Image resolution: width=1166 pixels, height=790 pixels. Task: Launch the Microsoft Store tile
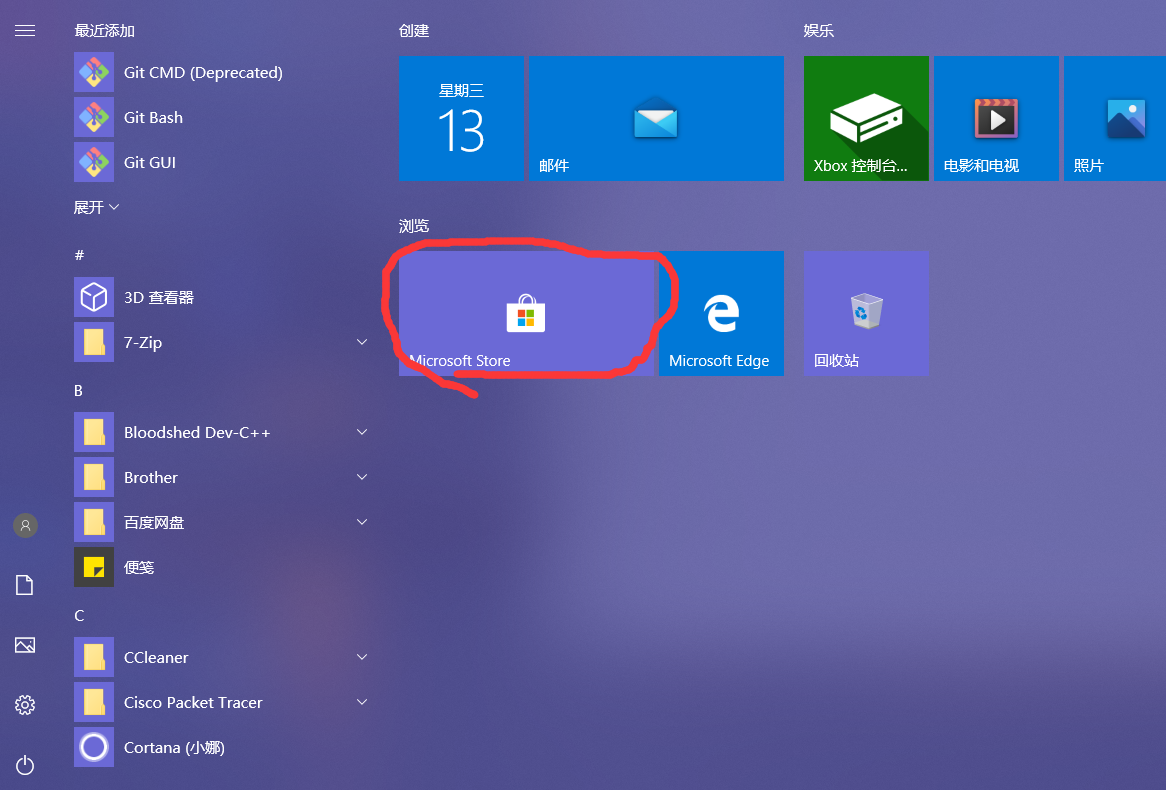click(526, 313)
